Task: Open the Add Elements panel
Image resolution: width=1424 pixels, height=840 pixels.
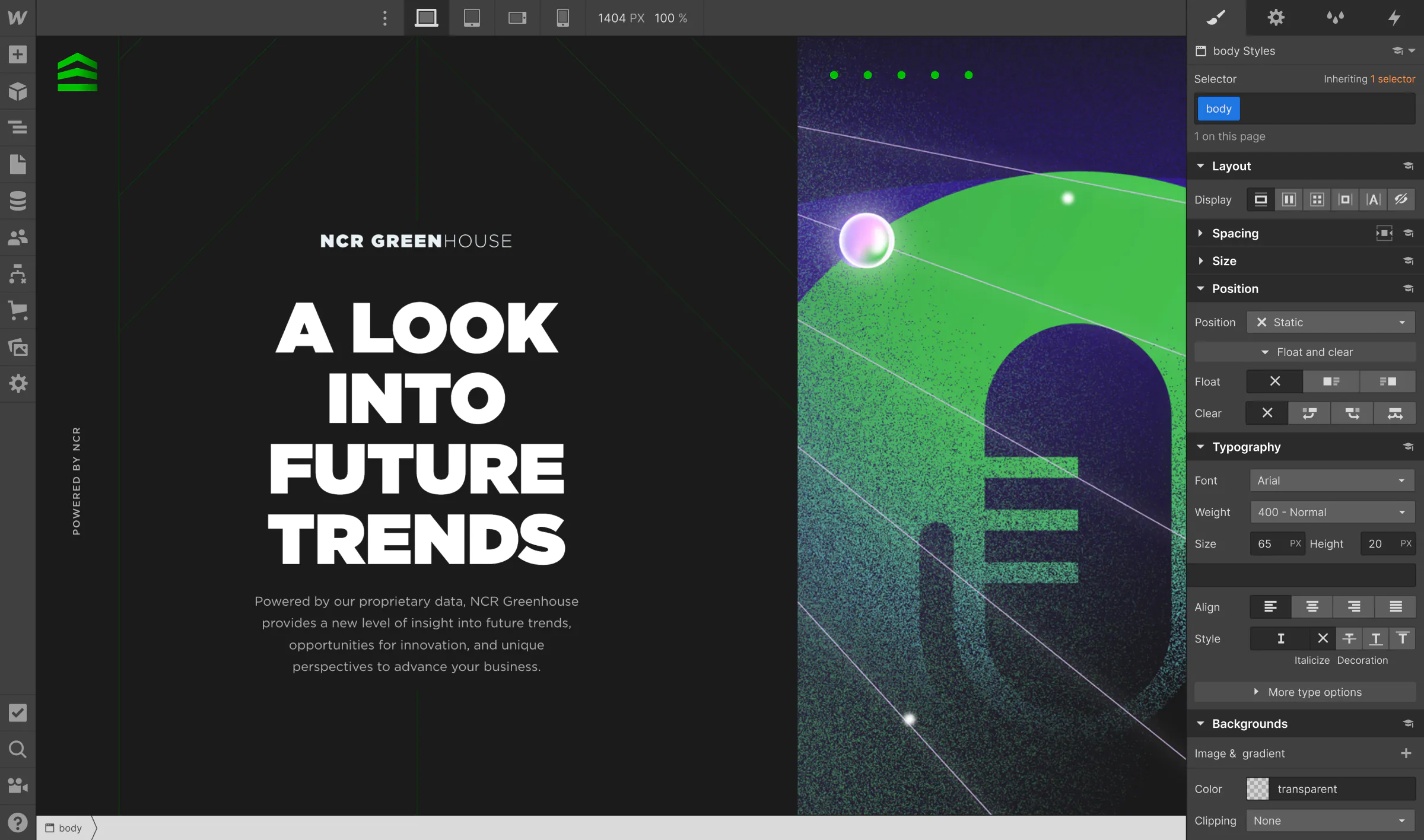Action: pos(18,55)
